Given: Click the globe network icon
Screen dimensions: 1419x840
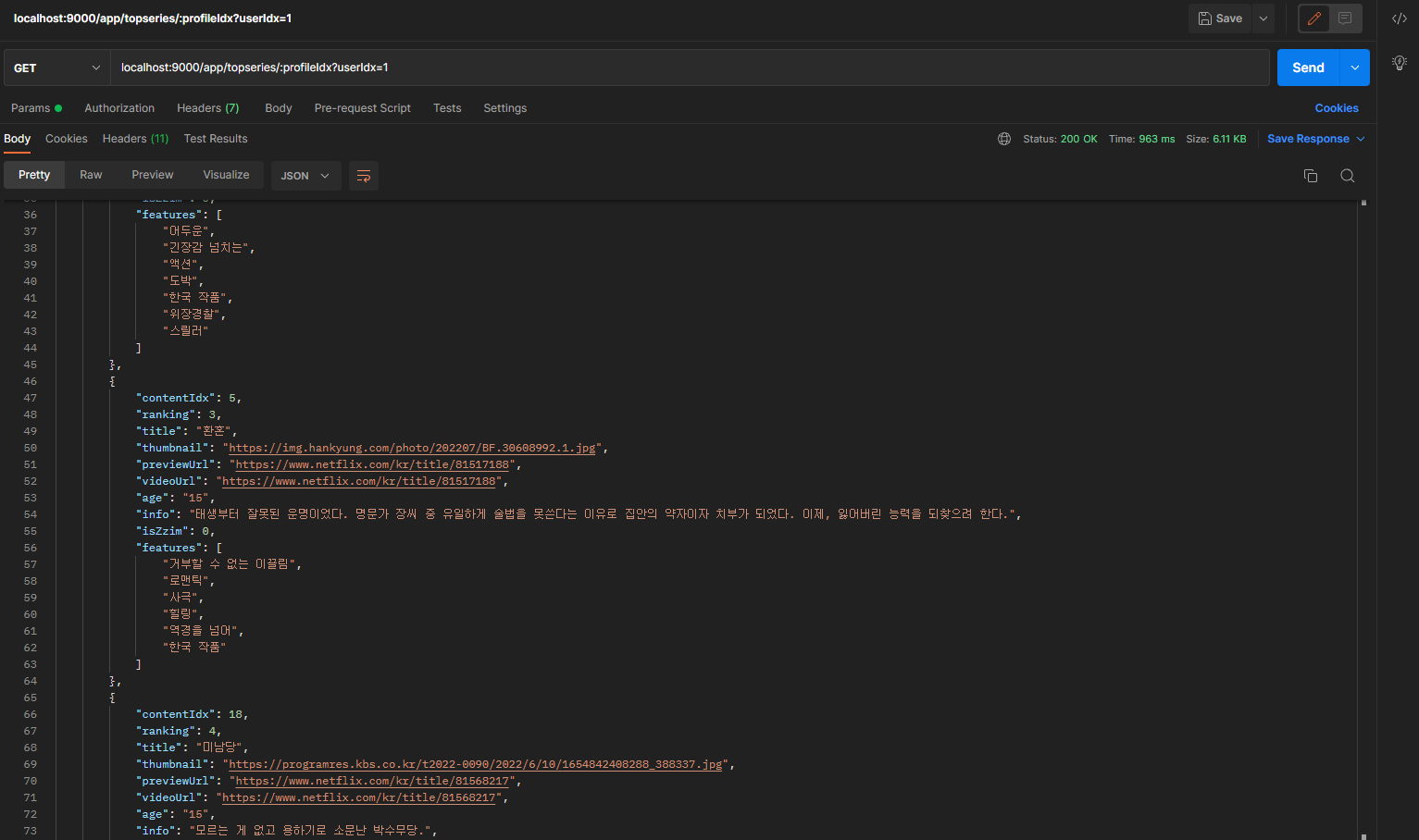Looking at the screenshot, I should [x=1004, y=139].
